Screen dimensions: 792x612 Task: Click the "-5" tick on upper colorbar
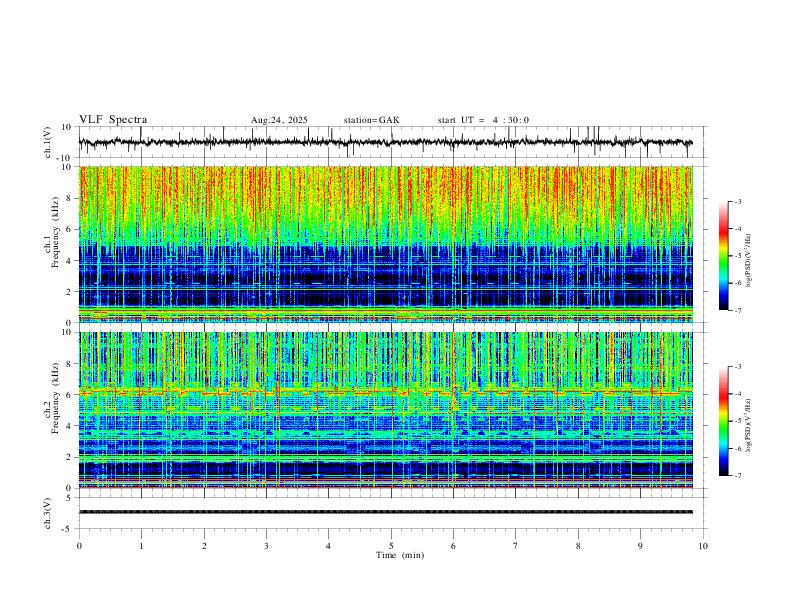point(738,256)
